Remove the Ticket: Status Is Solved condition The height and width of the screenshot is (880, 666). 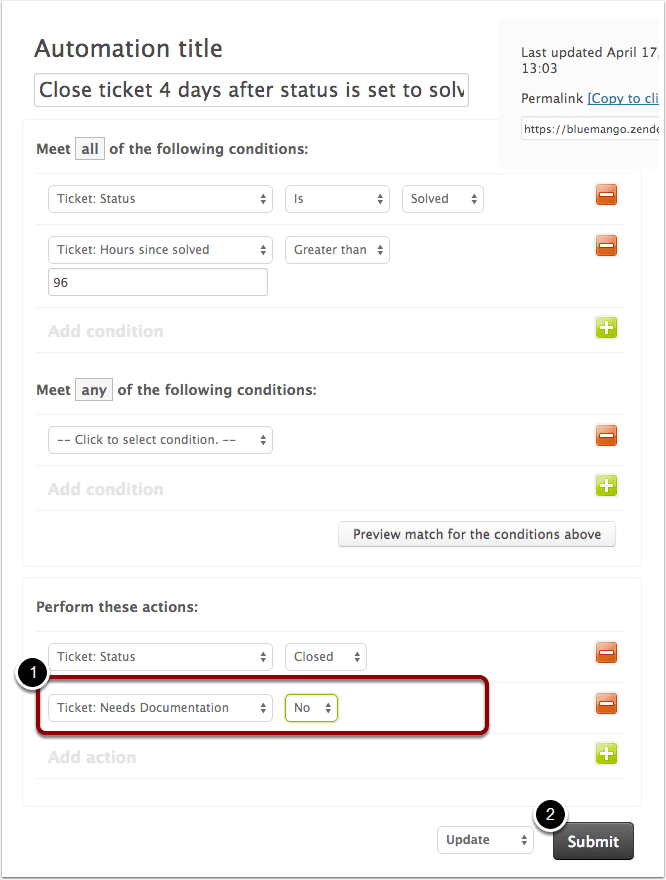606,195
